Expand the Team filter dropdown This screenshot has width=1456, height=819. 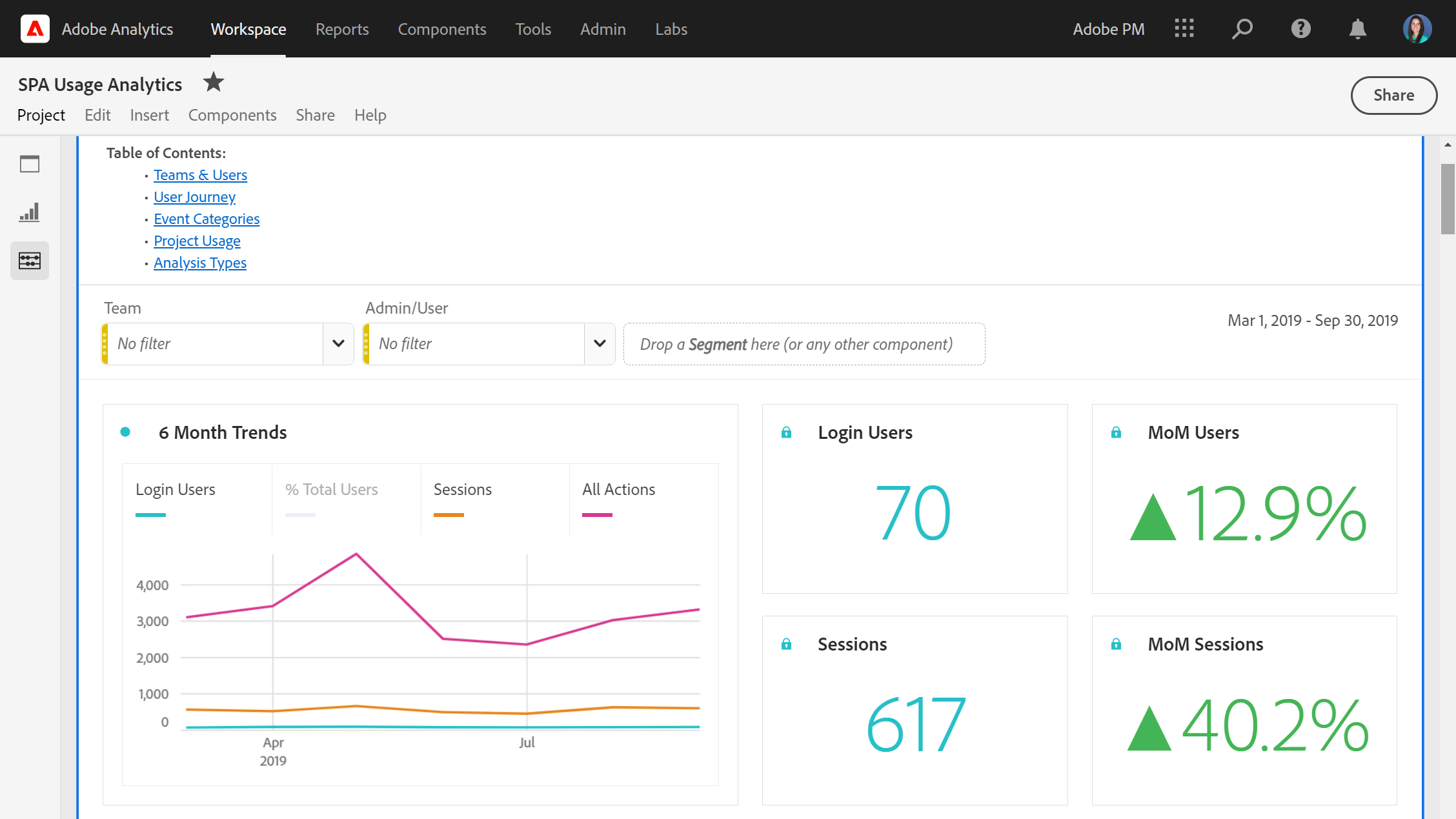(x=338, y=344)
